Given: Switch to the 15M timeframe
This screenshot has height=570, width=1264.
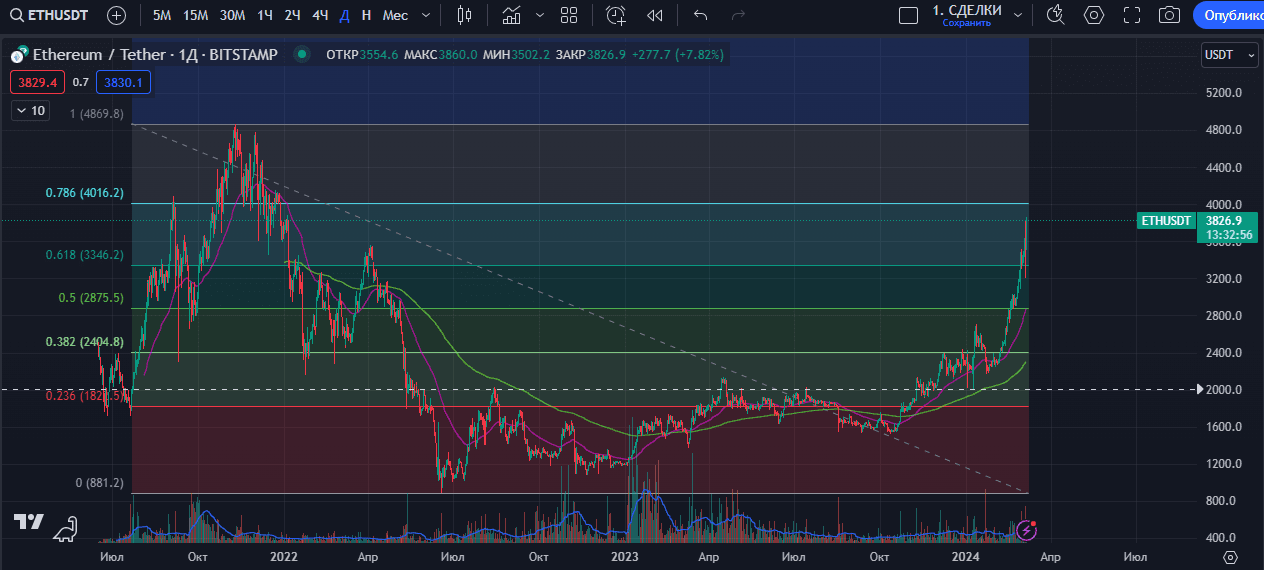Looking at the screenshot, I should [x=195, y=15].
